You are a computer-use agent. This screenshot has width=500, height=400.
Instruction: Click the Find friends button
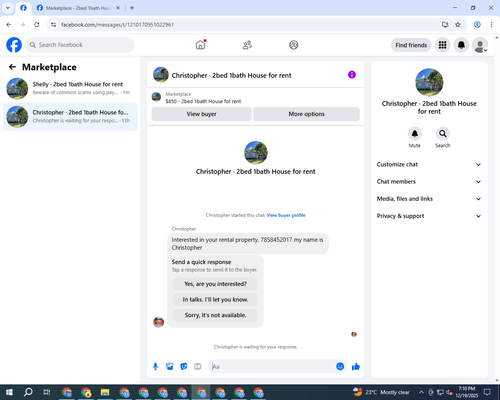click(411, 45)
